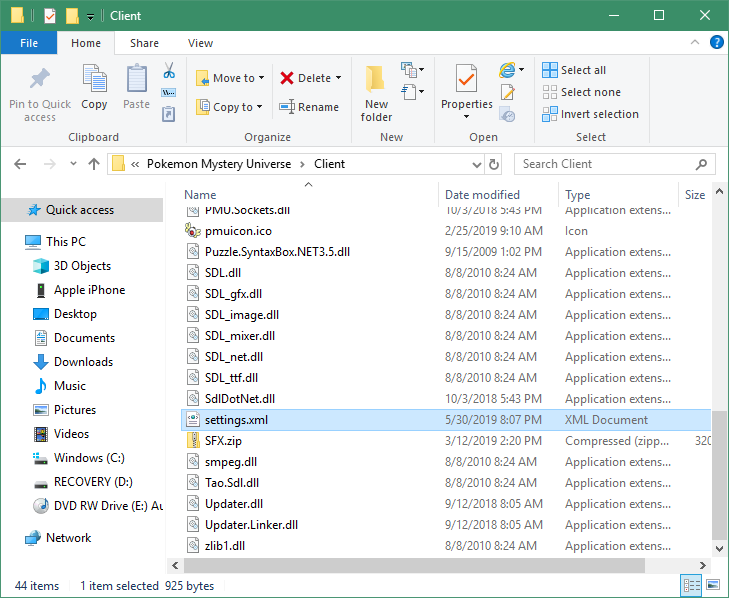Go up one folder level
The image size is (729, 598).
pos(94,164)
